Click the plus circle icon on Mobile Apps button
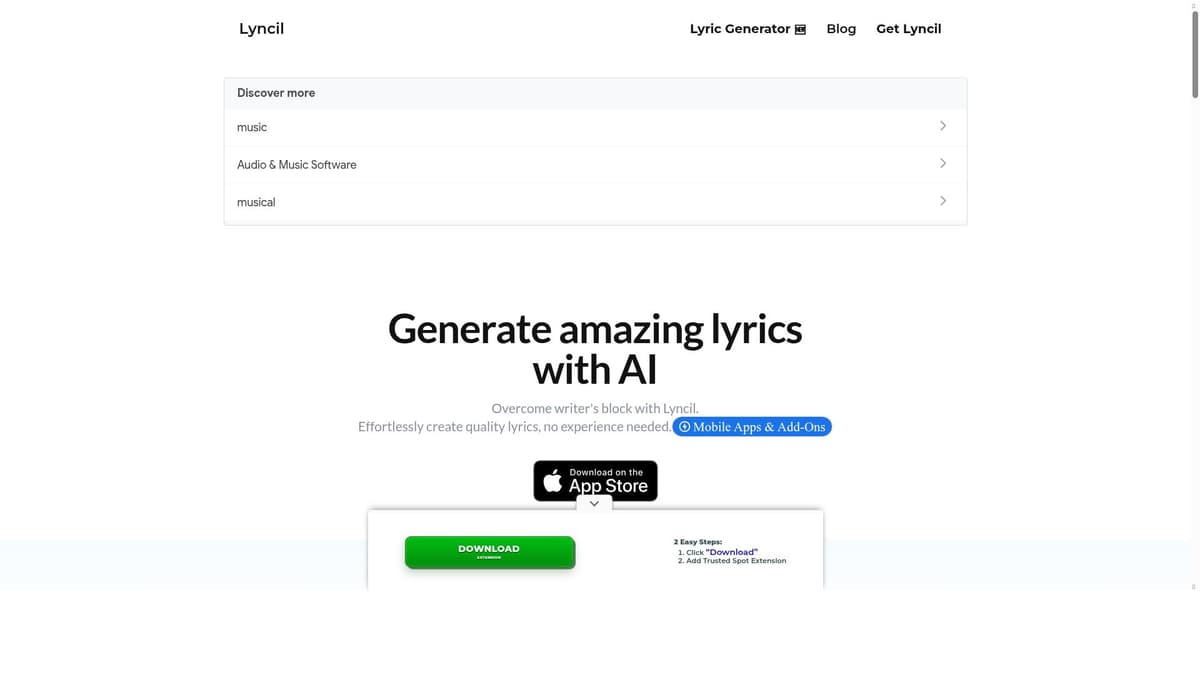The height and width of the screenshot is (675, 1200). coord(684,427)
